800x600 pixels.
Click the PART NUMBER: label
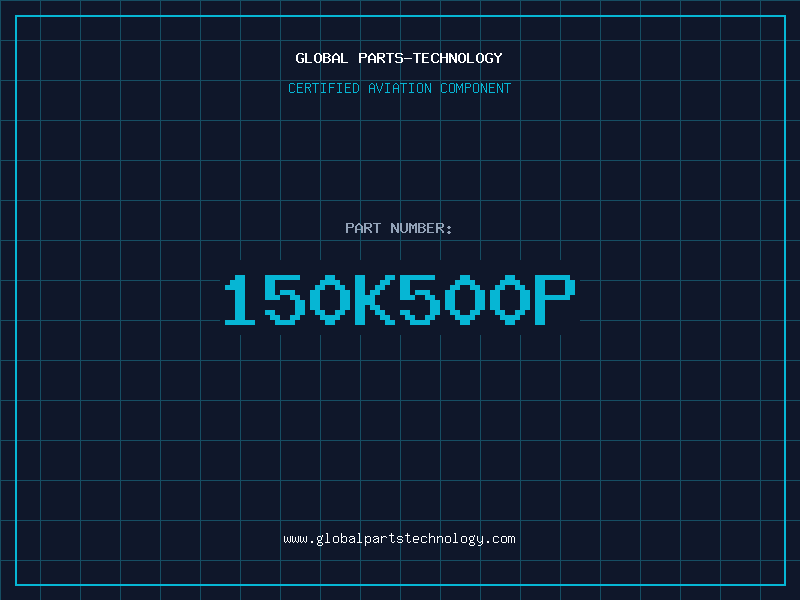tap(398, 228)
